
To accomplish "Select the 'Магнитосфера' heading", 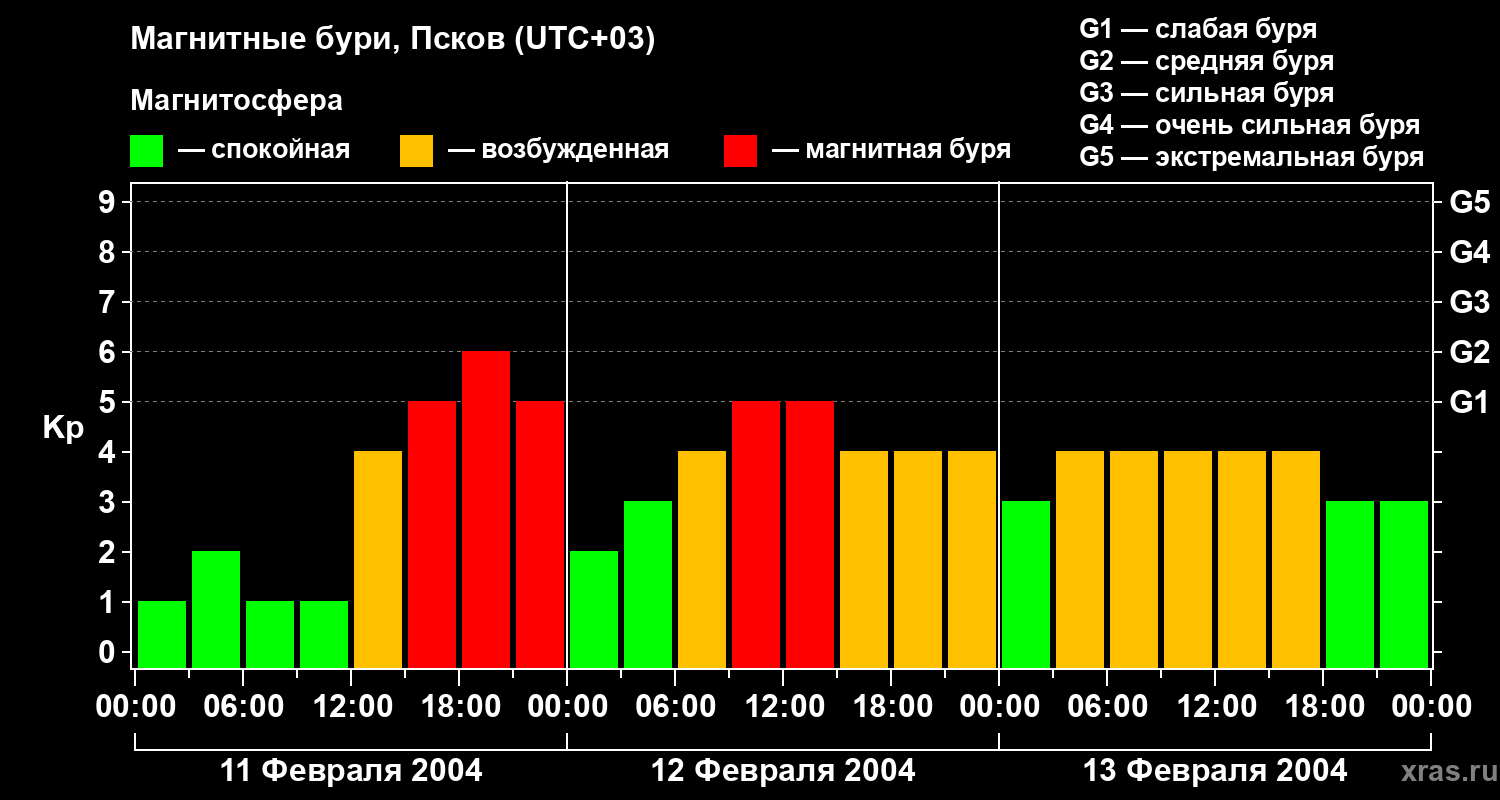I will coord(236,101).
